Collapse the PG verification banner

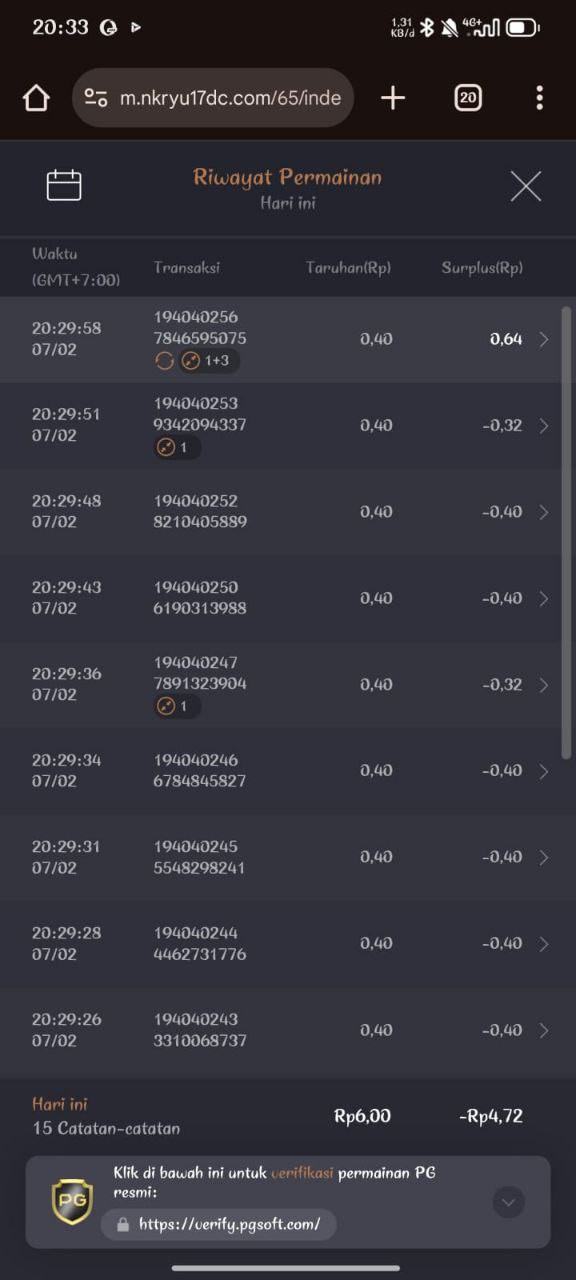point(508,1202)
